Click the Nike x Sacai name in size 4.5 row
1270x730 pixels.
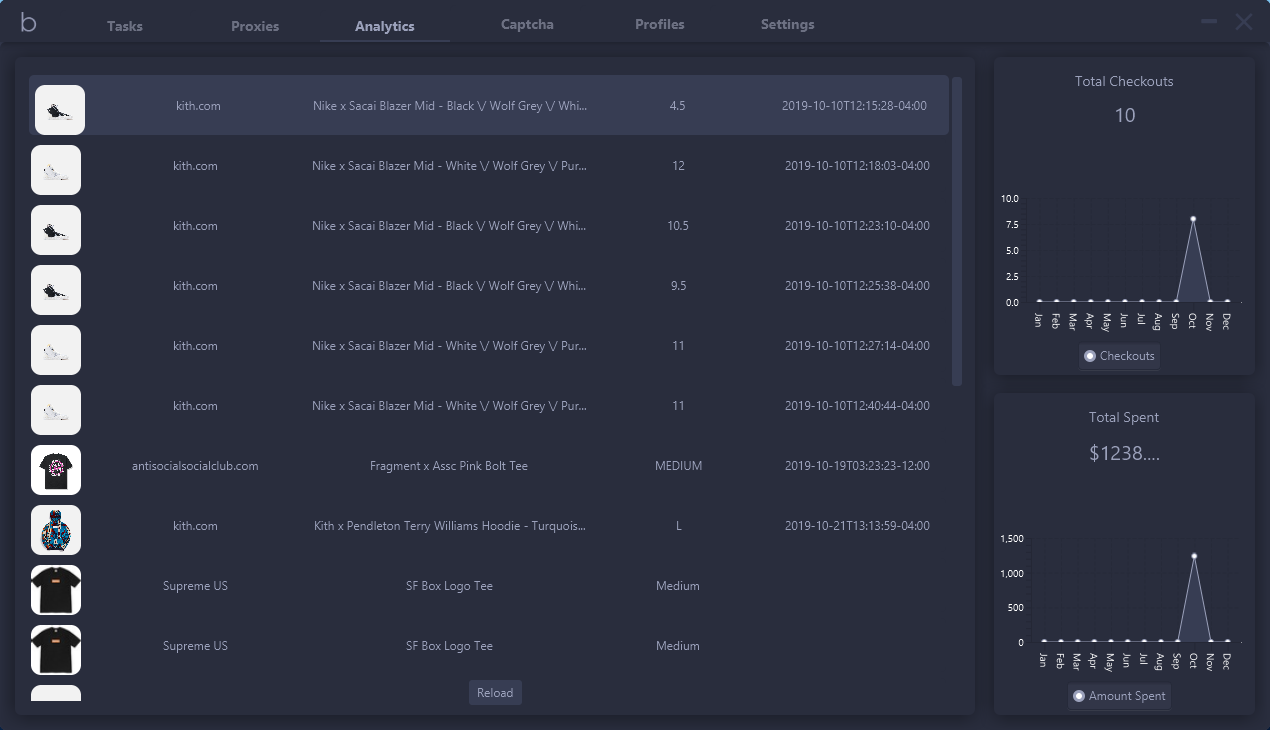tap(449, 106)
